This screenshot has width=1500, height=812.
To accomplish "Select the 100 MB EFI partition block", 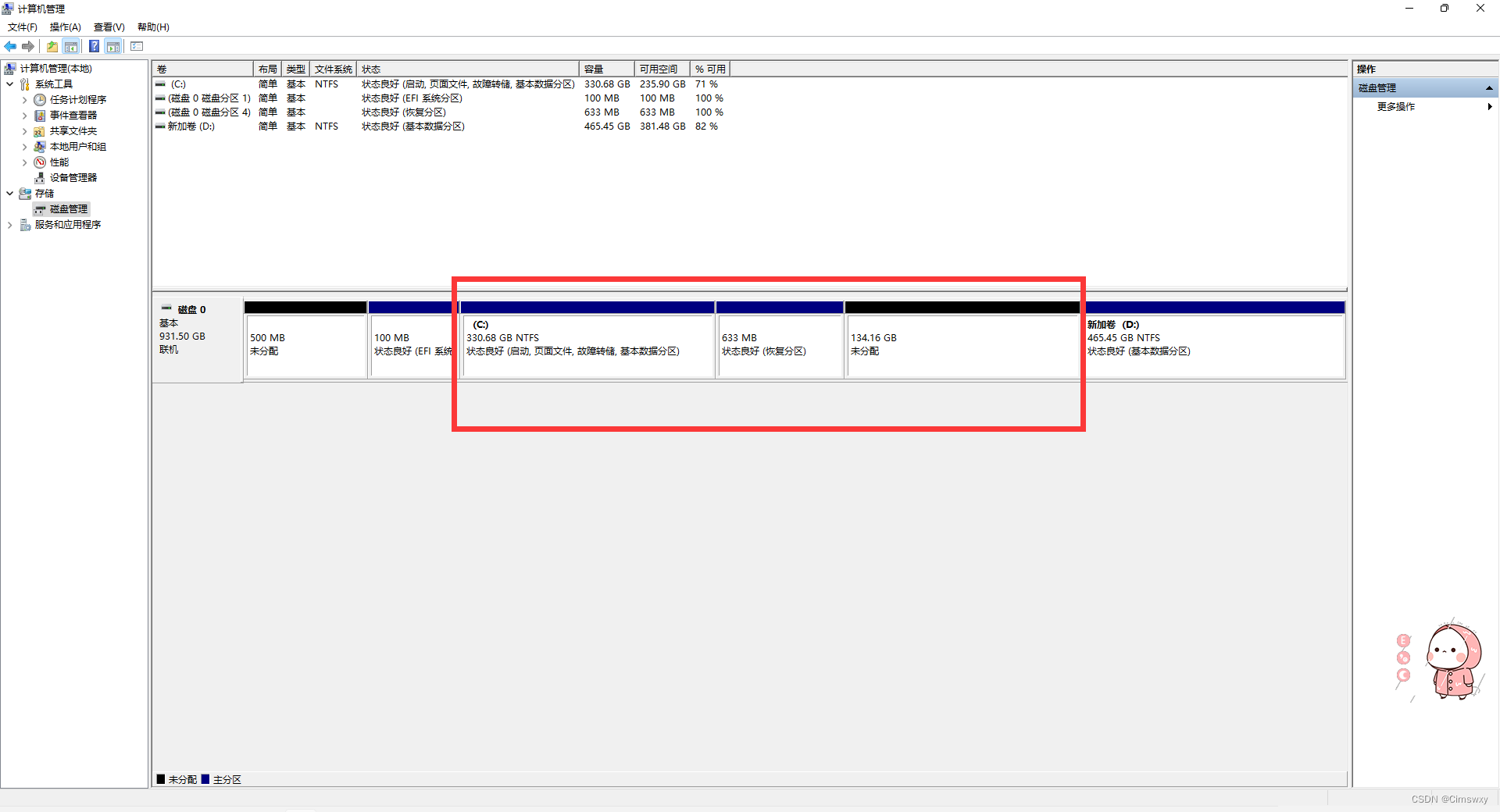I will click(412, 340).
